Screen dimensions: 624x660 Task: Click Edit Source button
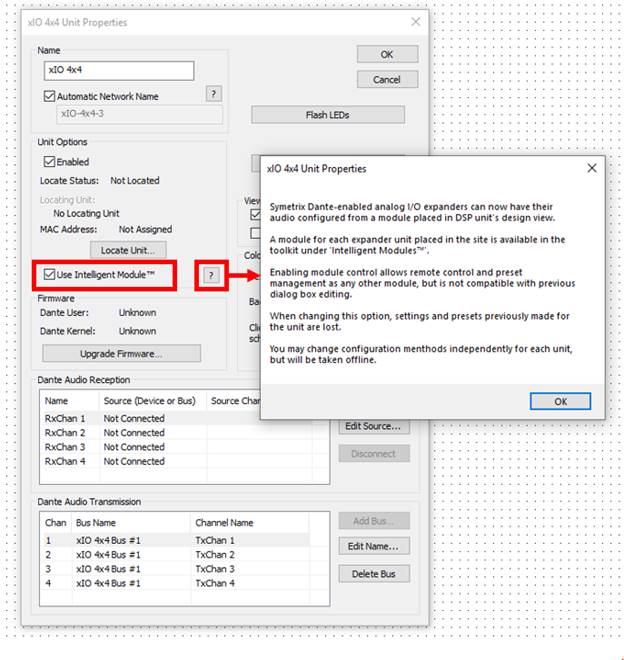coord(374,426)
